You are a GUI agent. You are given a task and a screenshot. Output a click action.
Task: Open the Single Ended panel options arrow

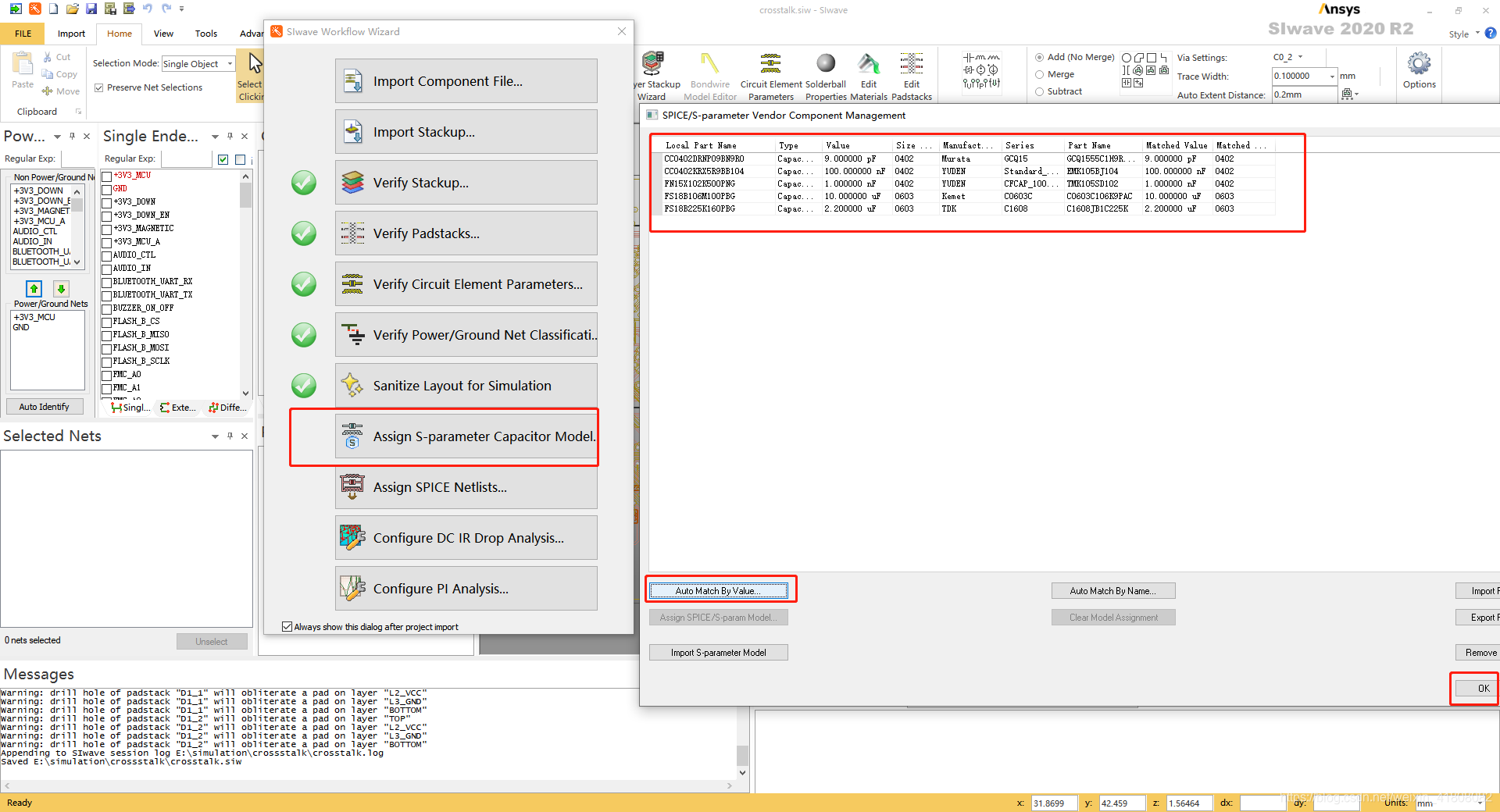pos(215,137)
